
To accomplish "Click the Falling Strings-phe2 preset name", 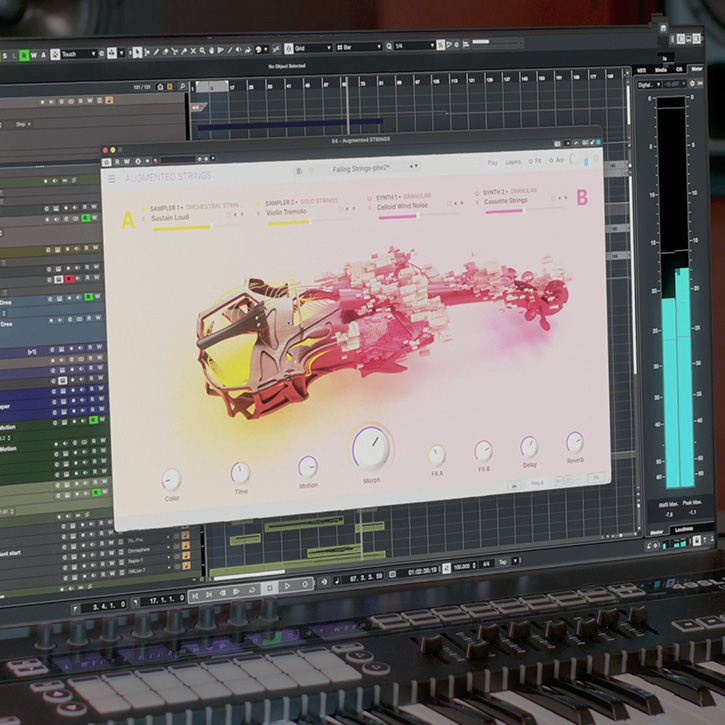I will pyautogui.click(x=361, y=168).
